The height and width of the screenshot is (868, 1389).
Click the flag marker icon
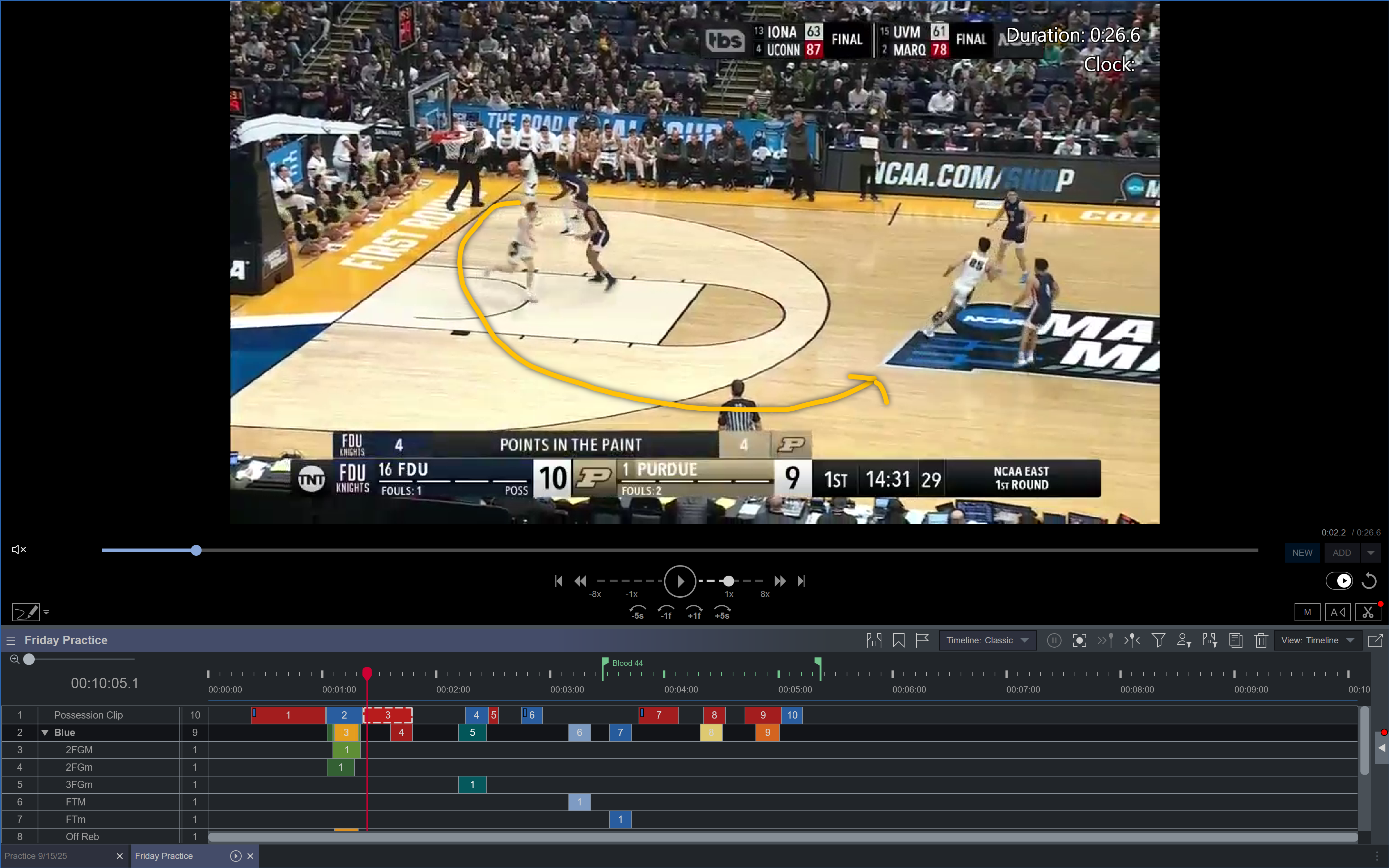(922, 640)
